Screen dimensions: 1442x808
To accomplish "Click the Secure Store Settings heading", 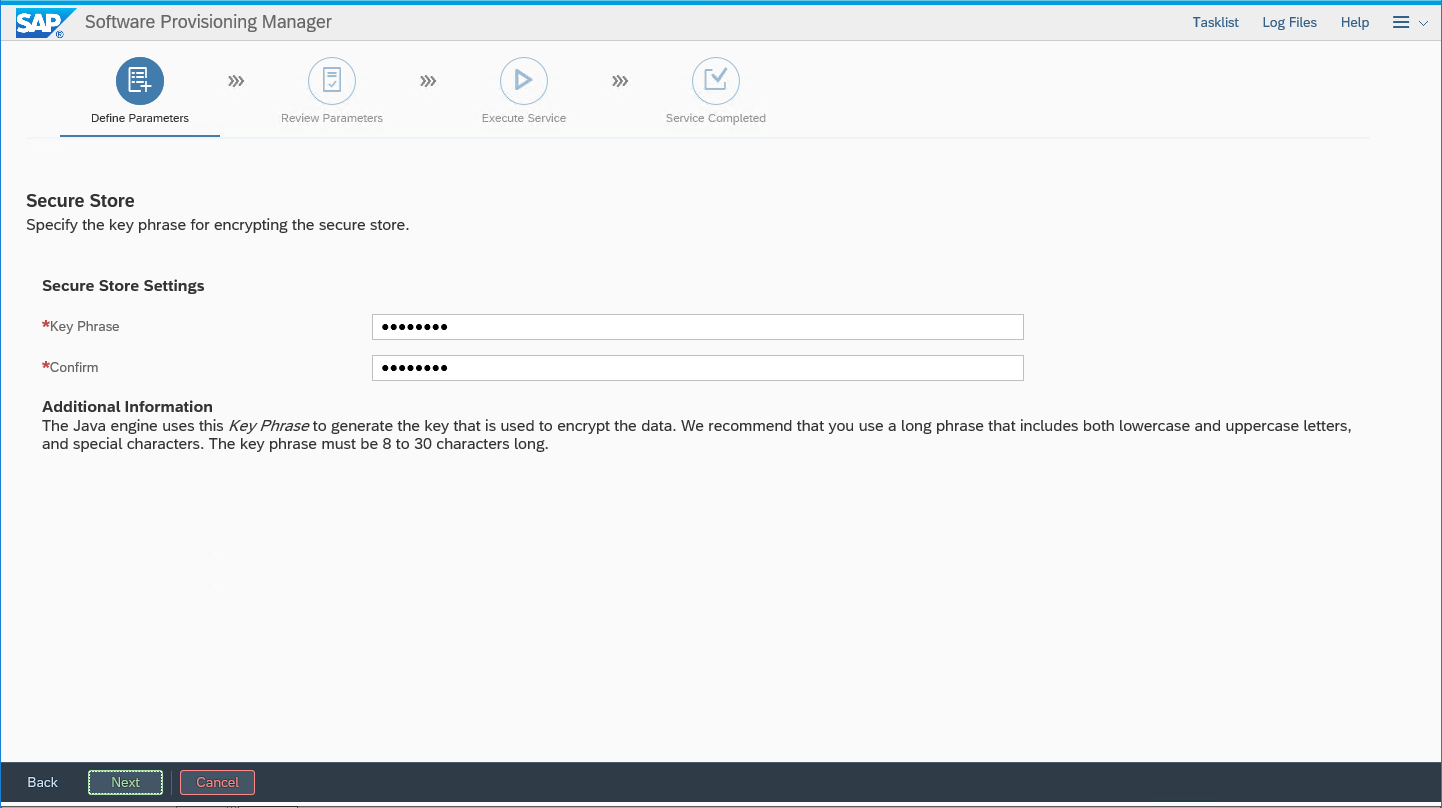I will coord(123,286).
